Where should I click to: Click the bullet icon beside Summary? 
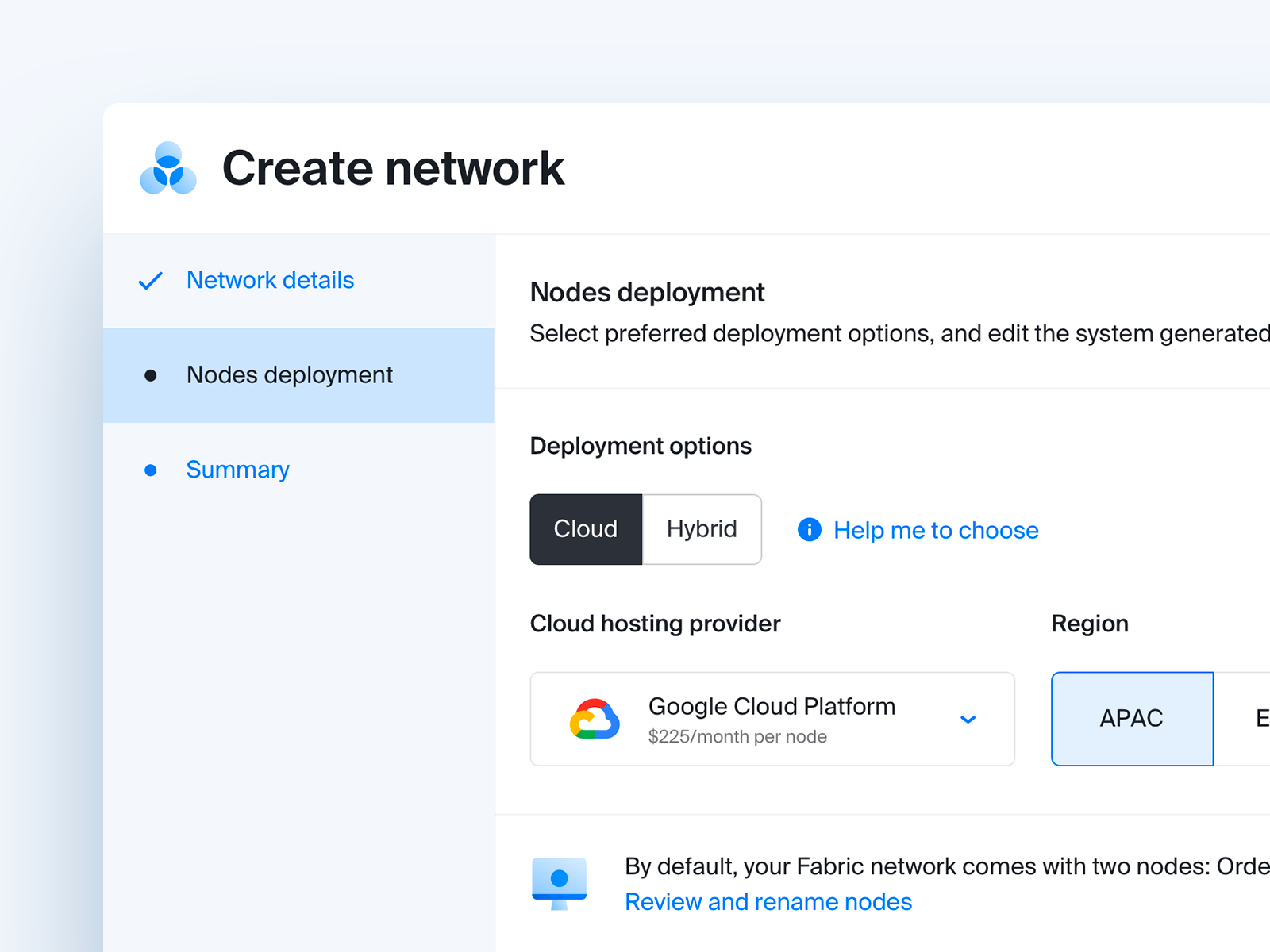pos(151,470)
